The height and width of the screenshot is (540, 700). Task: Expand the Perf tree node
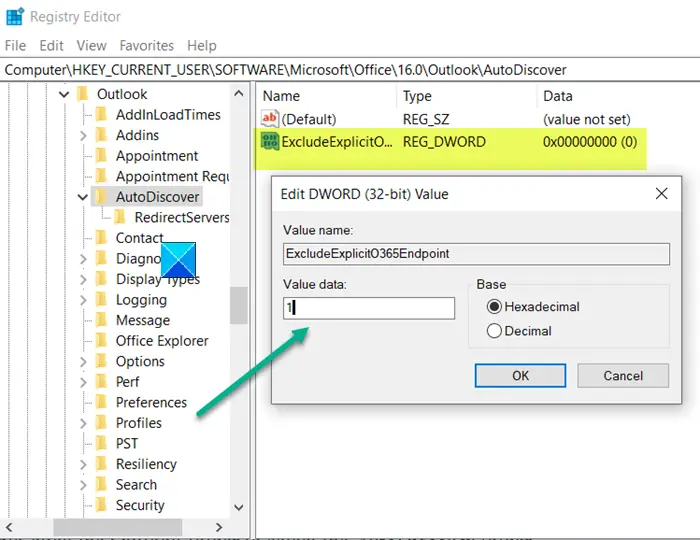[x=83, y=382]
